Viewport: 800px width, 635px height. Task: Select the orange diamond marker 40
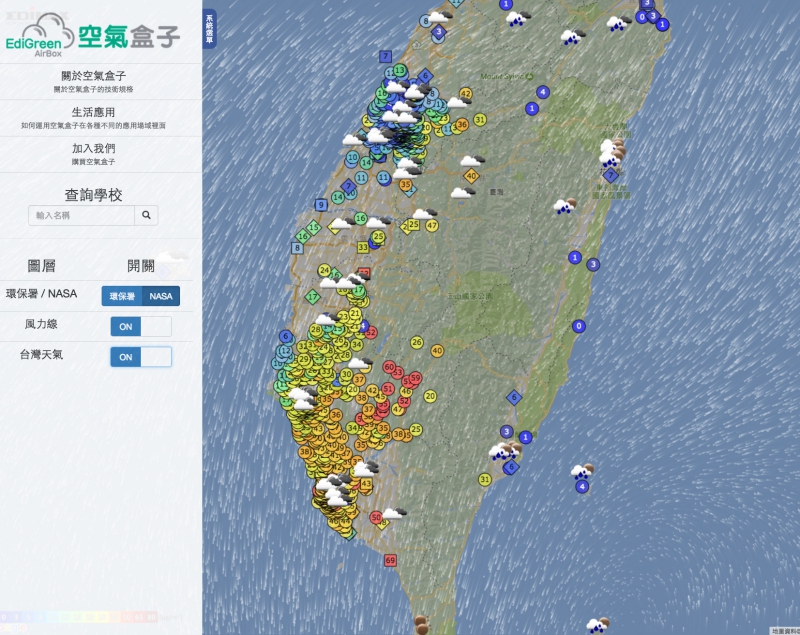coord(471,176)
